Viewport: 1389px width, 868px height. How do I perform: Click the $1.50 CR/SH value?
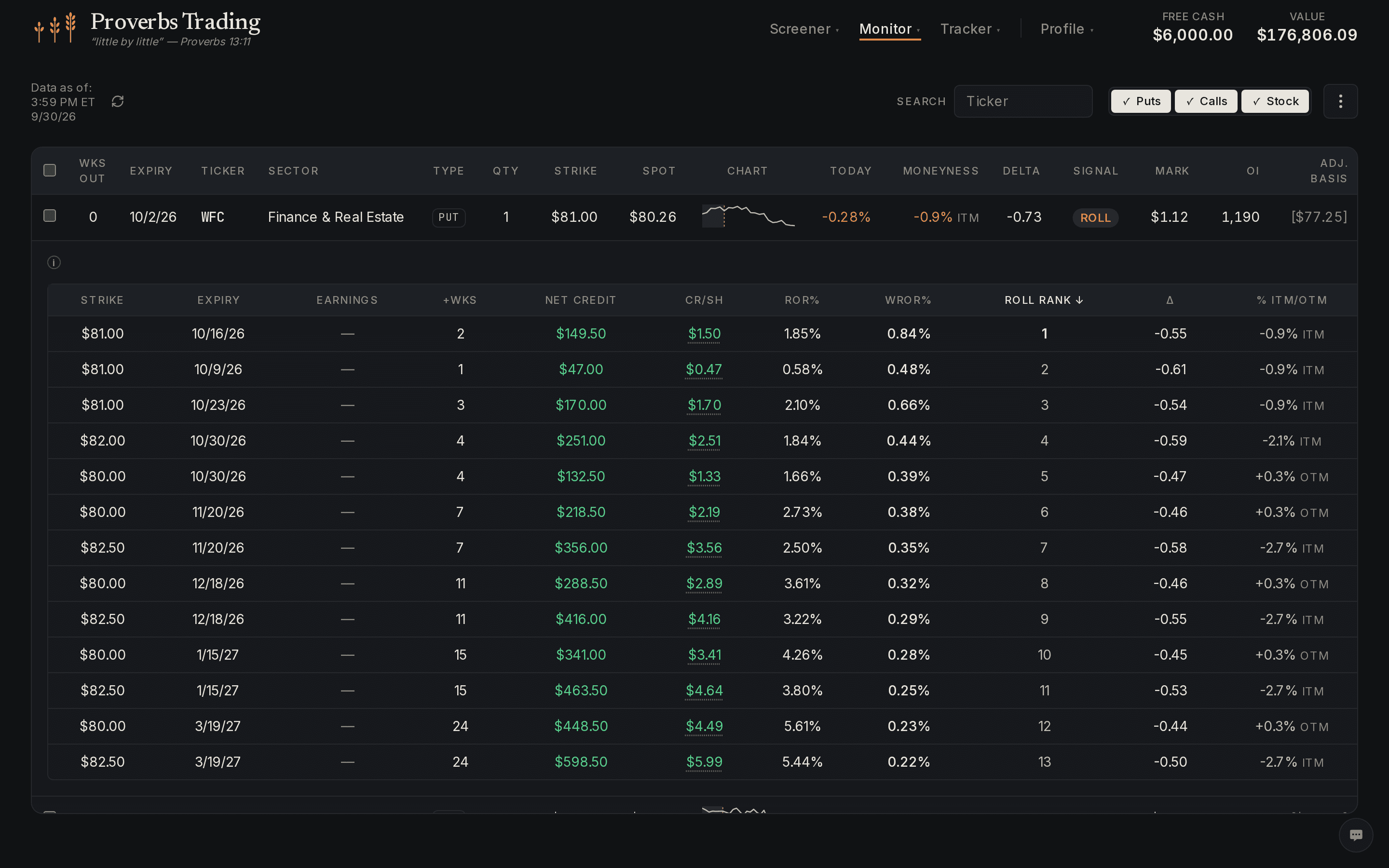[x=704, y=334]
